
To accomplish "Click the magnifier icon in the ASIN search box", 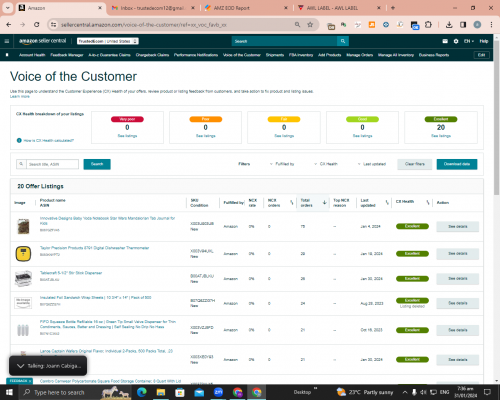I will pyautogui.click(x=21, y=164).
